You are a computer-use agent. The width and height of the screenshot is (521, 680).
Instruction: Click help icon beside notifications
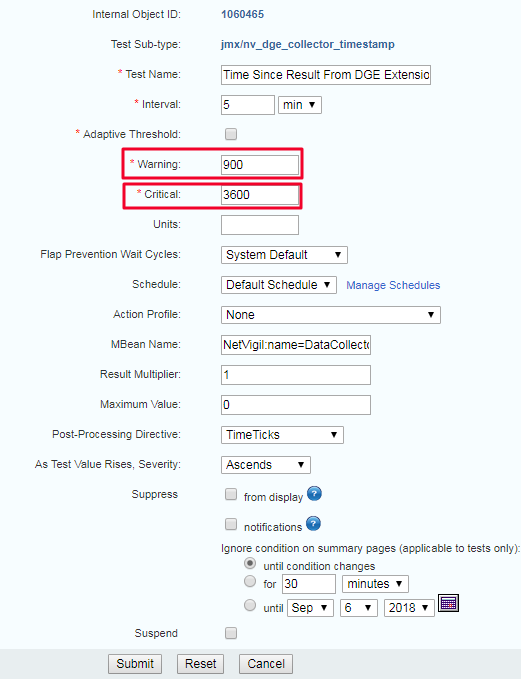coord(313,523)
